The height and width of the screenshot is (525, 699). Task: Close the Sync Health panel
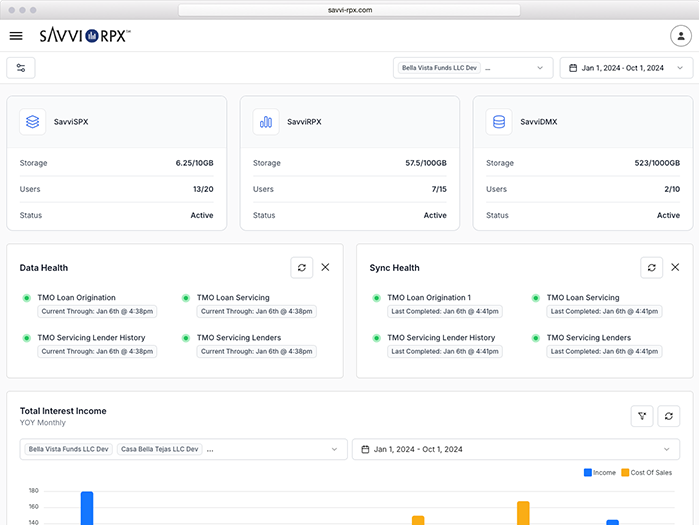click(x=675, y=267)
